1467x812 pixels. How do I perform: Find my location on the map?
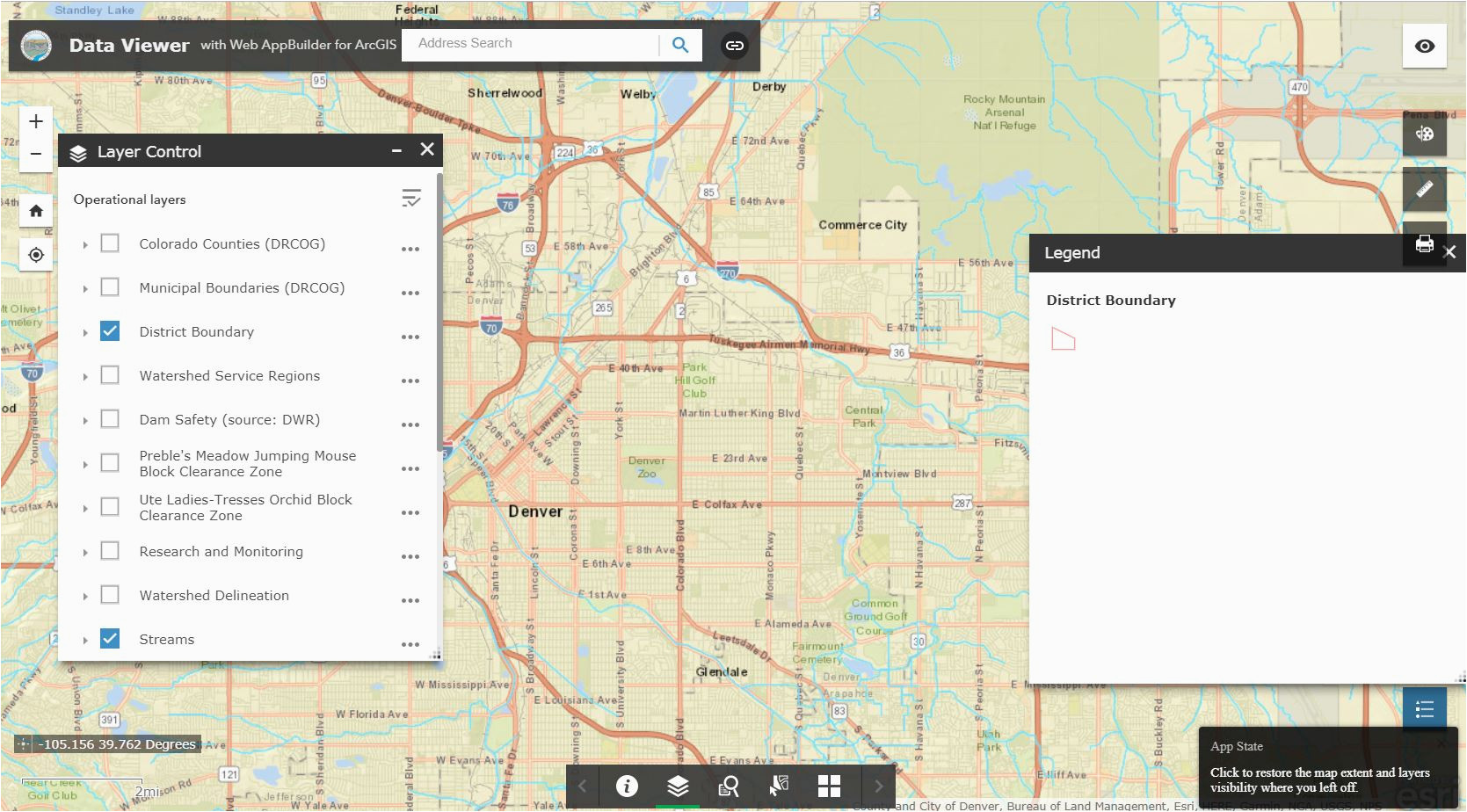click(x=36, y=255)
